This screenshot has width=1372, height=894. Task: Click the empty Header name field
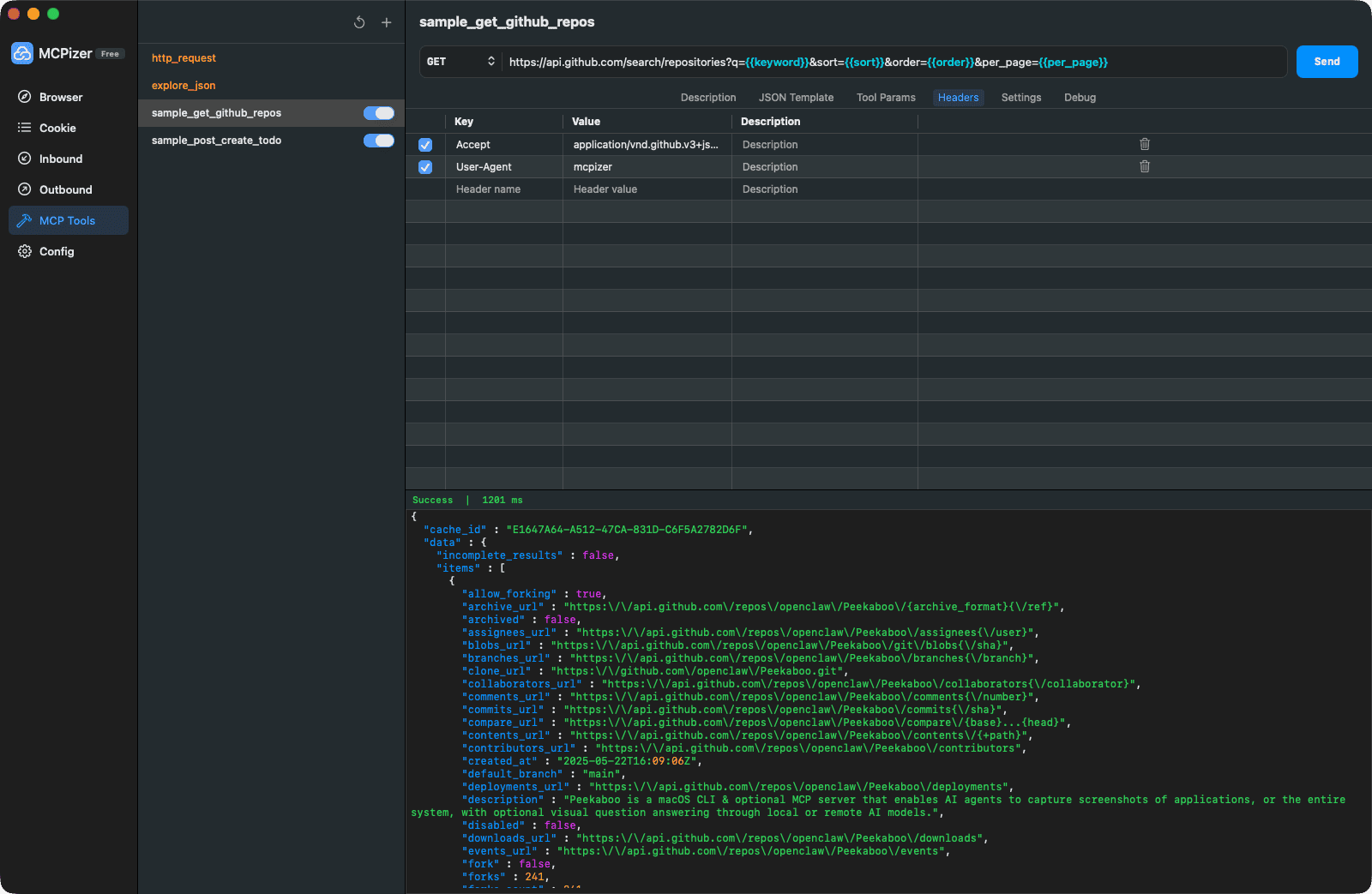(x=504, y=189)
